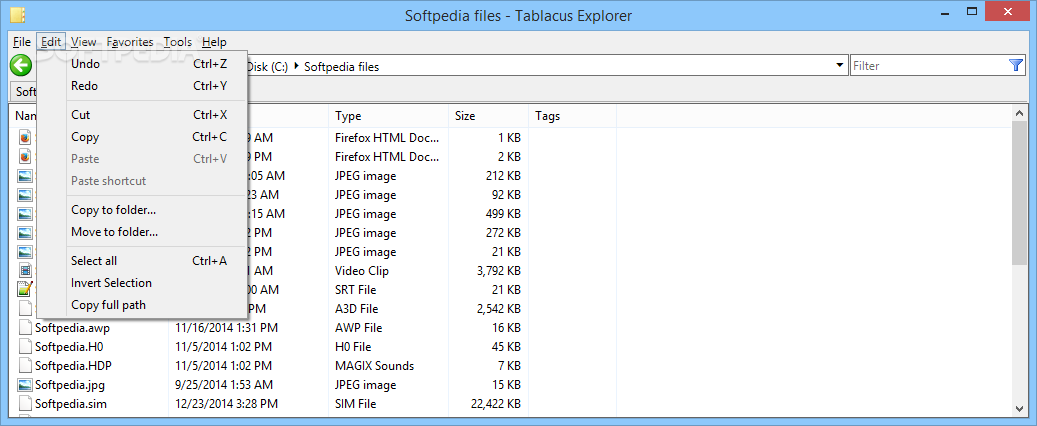The image size is (1037, 426).
Task: Click the SIM File type cell
Action: point(356,404)
